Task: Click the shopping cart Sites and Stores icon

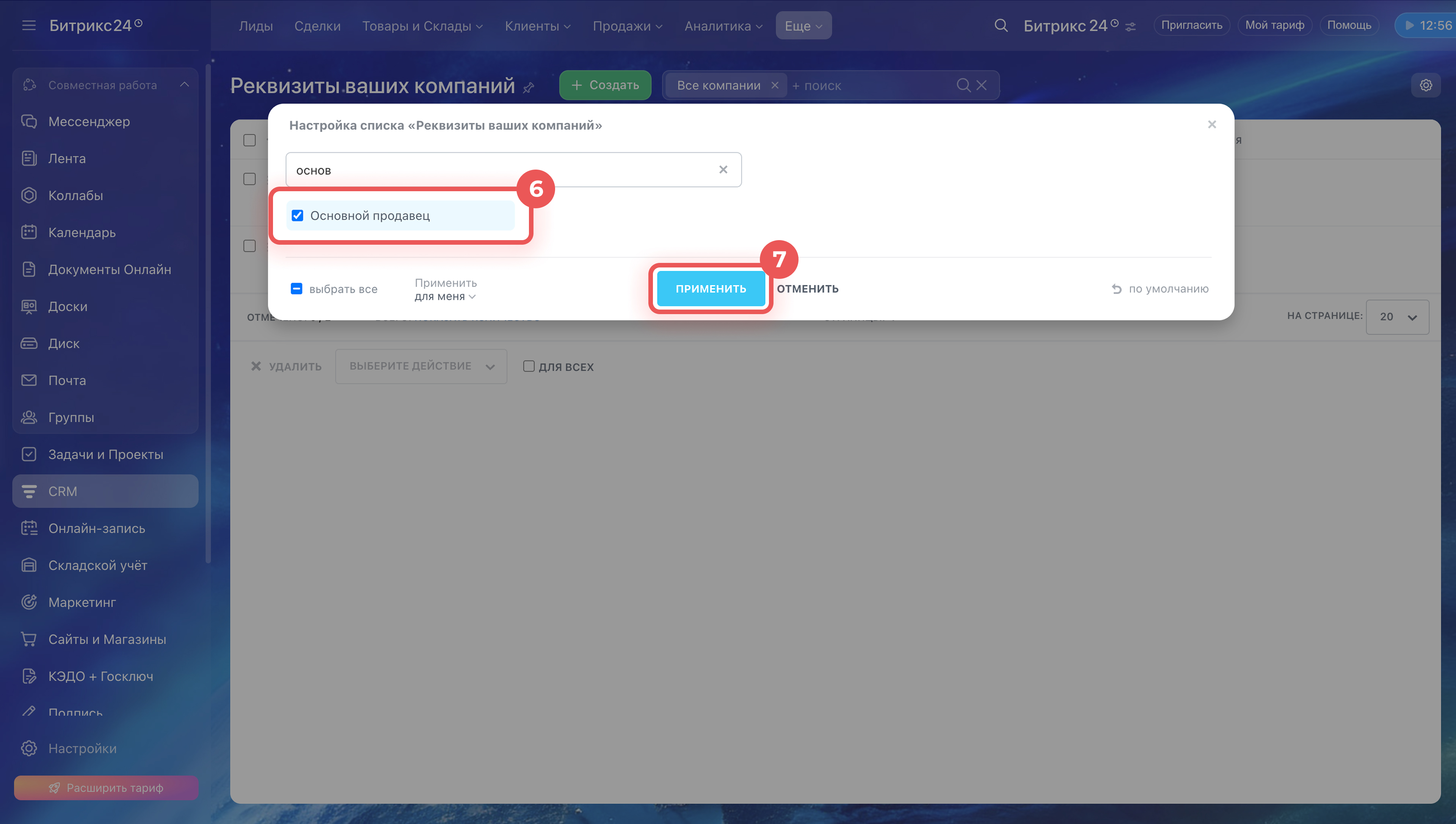Action: tap(29, 639)
